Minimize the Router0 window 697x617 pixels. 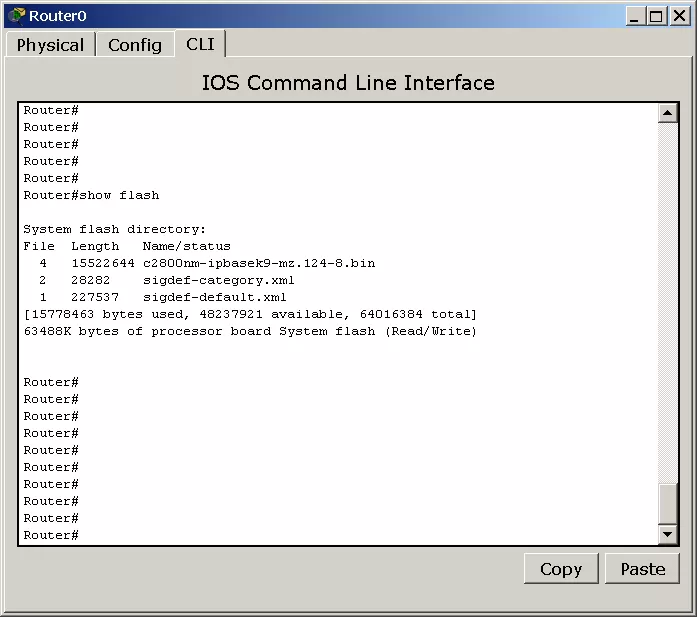636,16
